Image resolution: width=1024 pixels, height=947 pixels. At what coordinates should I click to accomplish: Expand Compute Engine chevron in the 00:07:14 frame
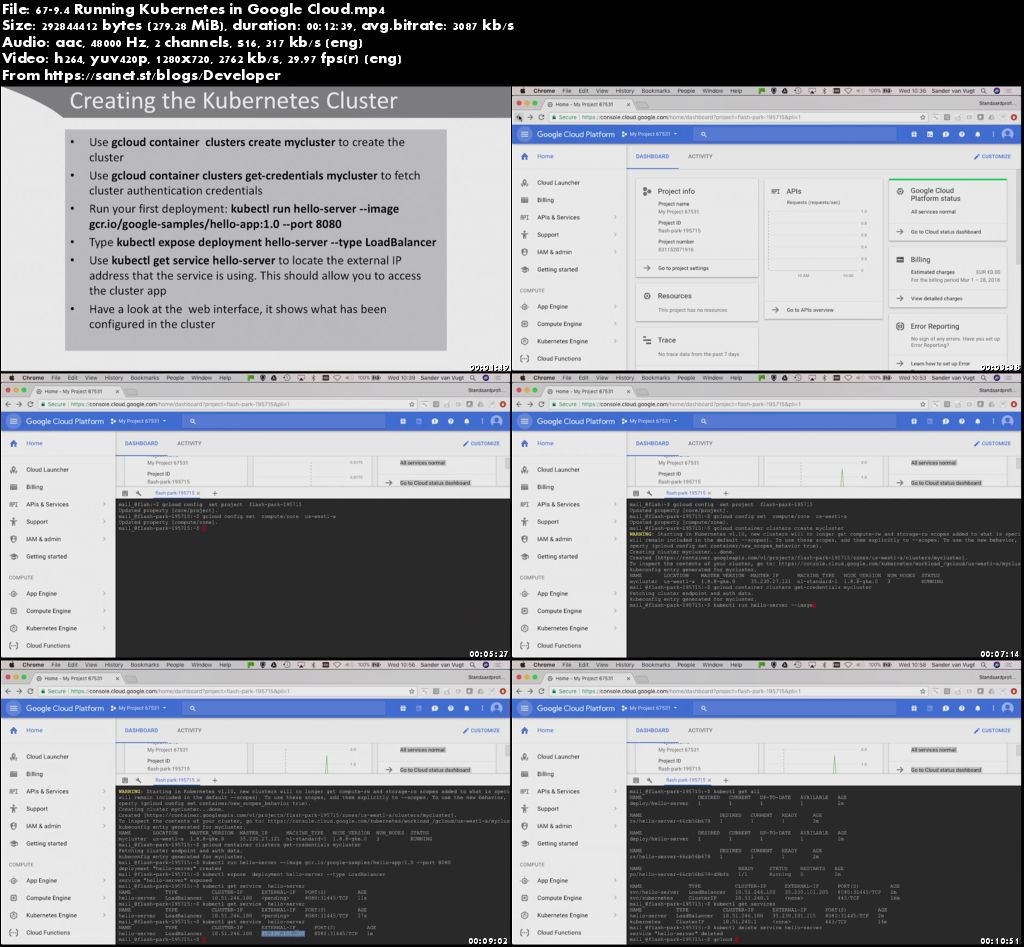(615, 611)
